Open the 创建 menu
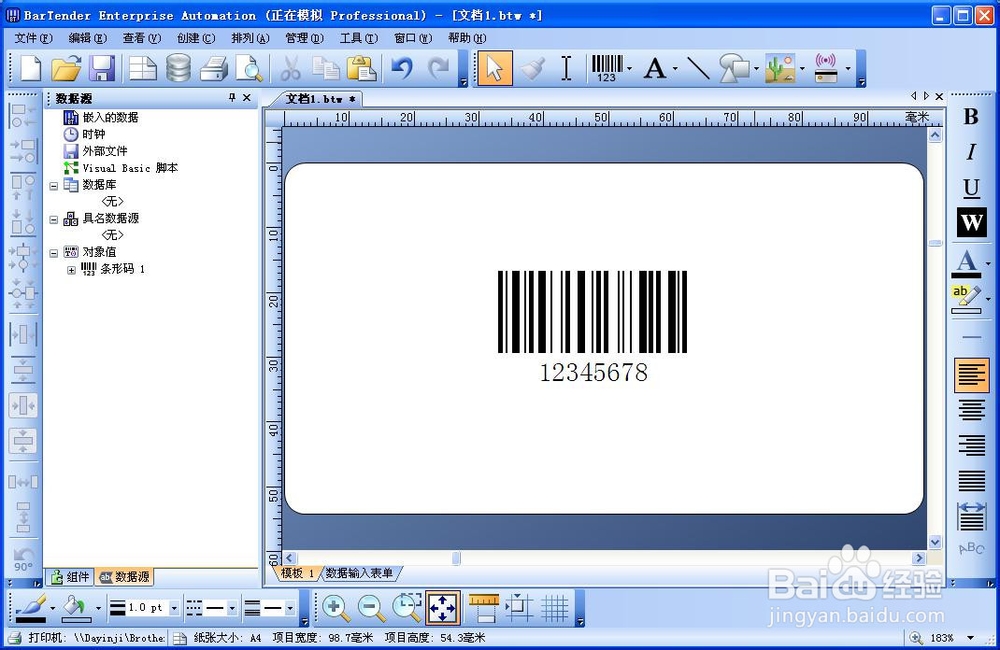 coord(196,38)
